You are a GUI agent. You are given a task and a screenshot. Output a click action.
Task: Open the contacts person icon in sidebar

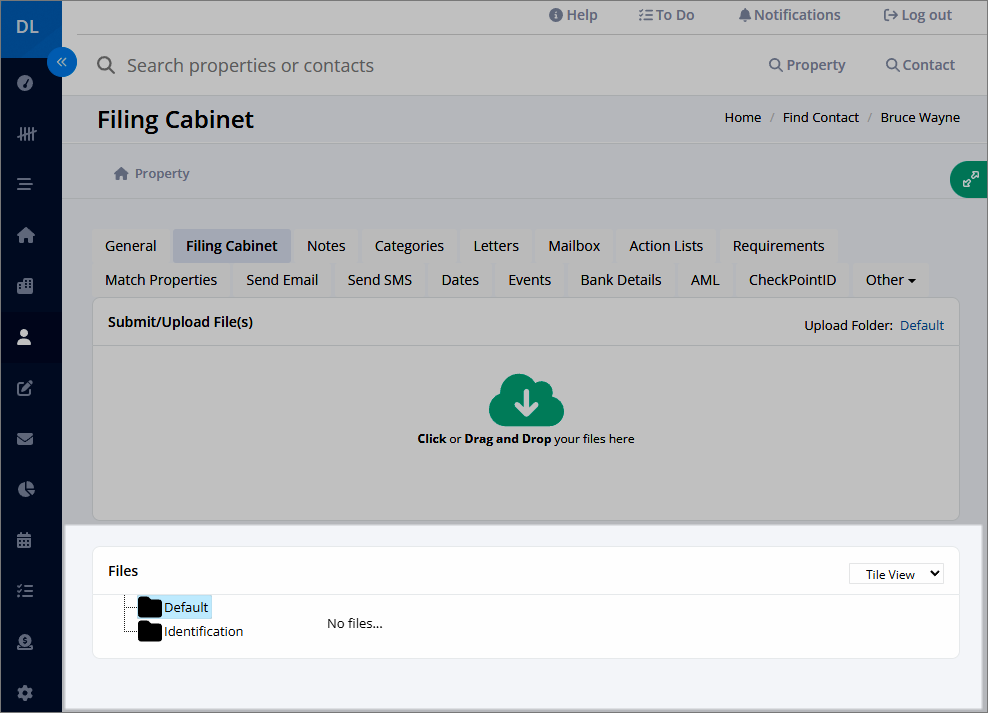click(24, 337)
